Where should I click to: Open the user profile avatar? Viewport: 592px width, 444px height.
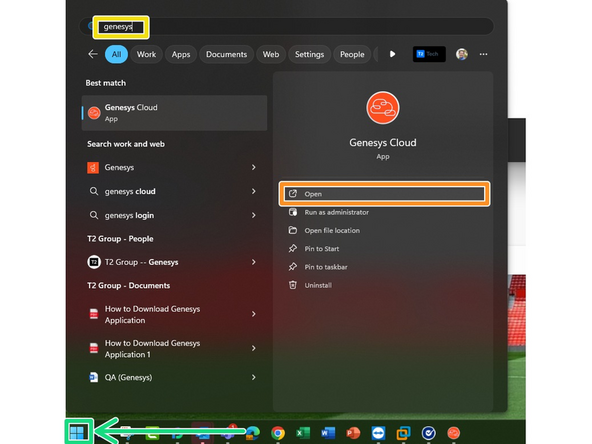pyautogui.click(x=461, y=54)
